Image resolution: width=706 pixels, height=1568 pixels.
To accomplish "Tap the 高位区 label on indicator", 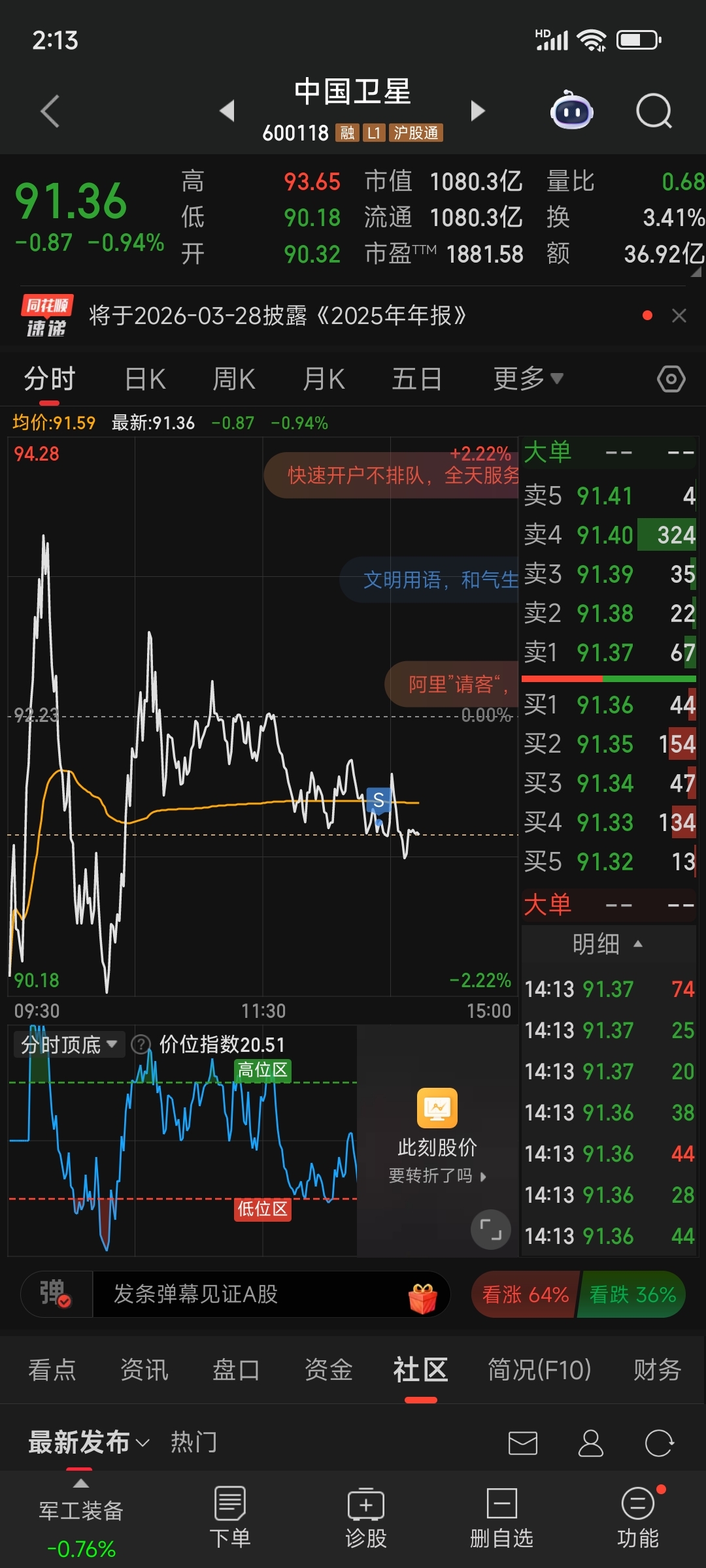I will tap(263, 1070).
